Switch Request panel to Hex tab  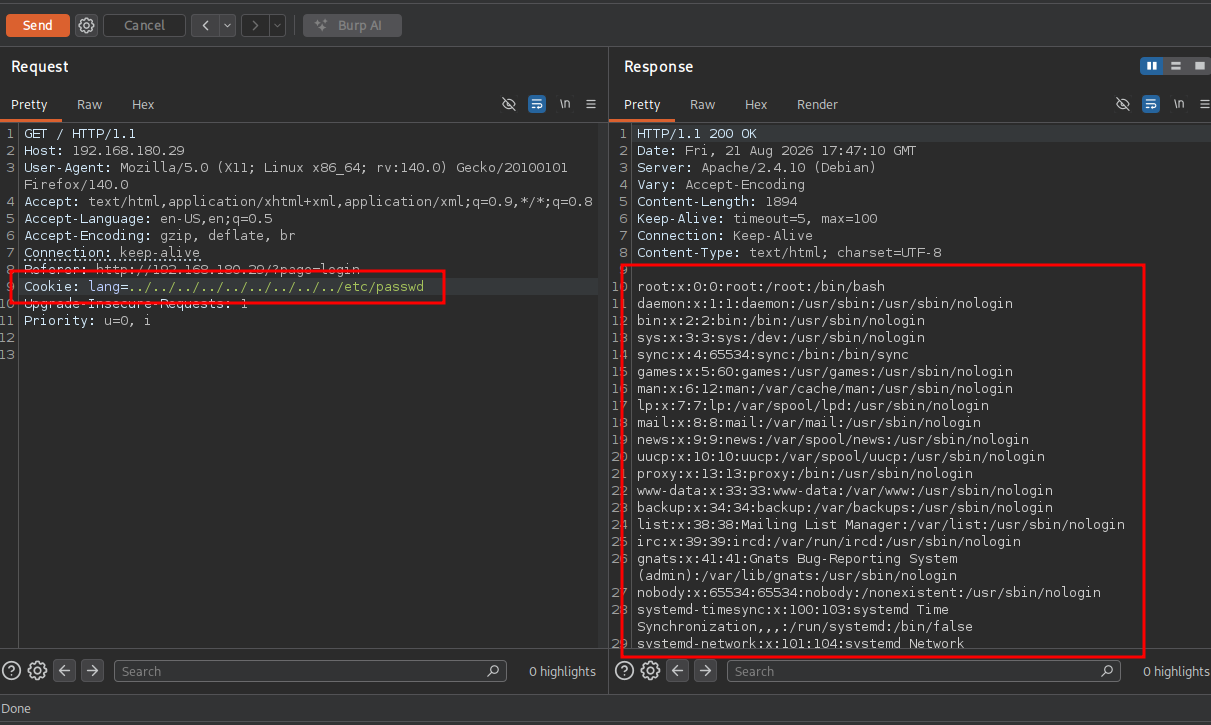click(x=143, y=104)
